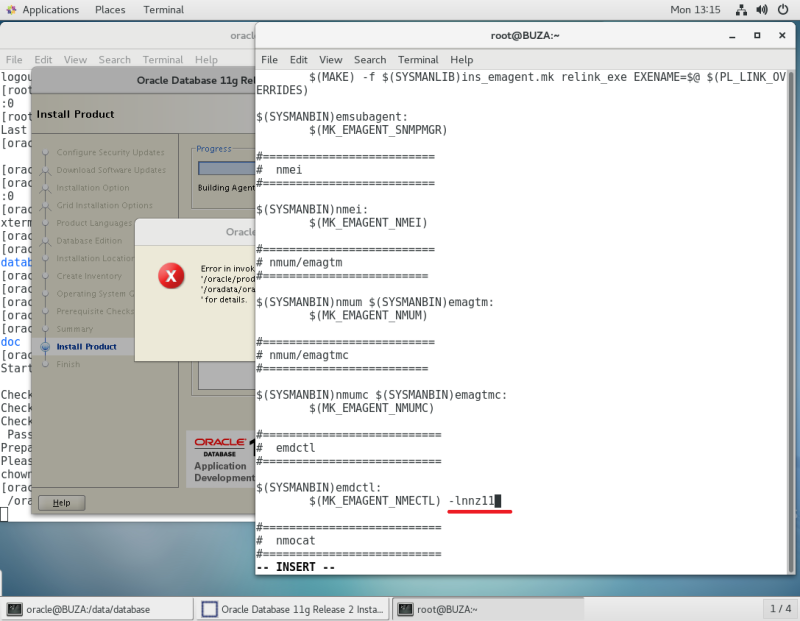The height and width of the screenshot is (621, 800).
Task: Click the Help button in the installer
Action: pyautogui.click(x=61, y=502)
